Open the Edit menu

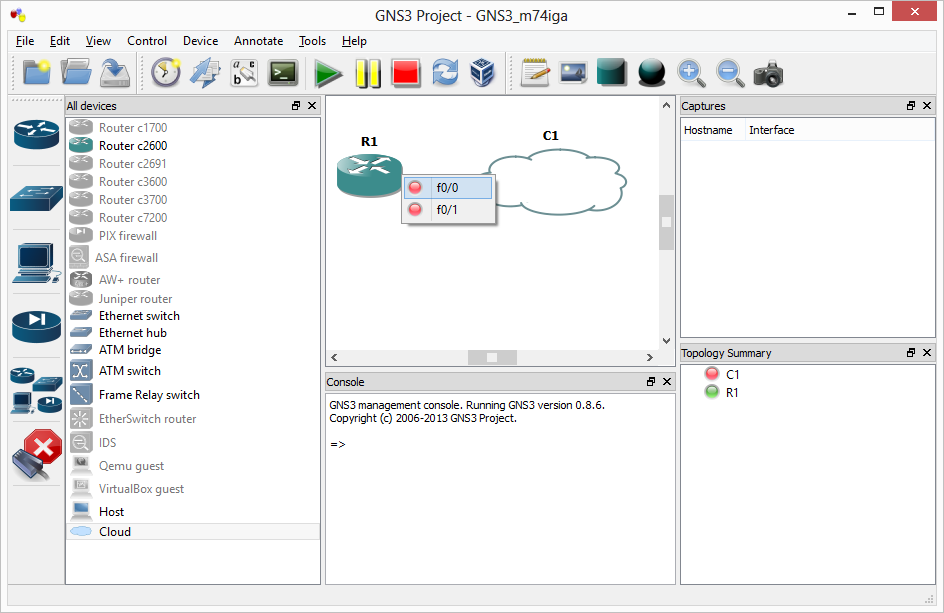coord(60,41)
